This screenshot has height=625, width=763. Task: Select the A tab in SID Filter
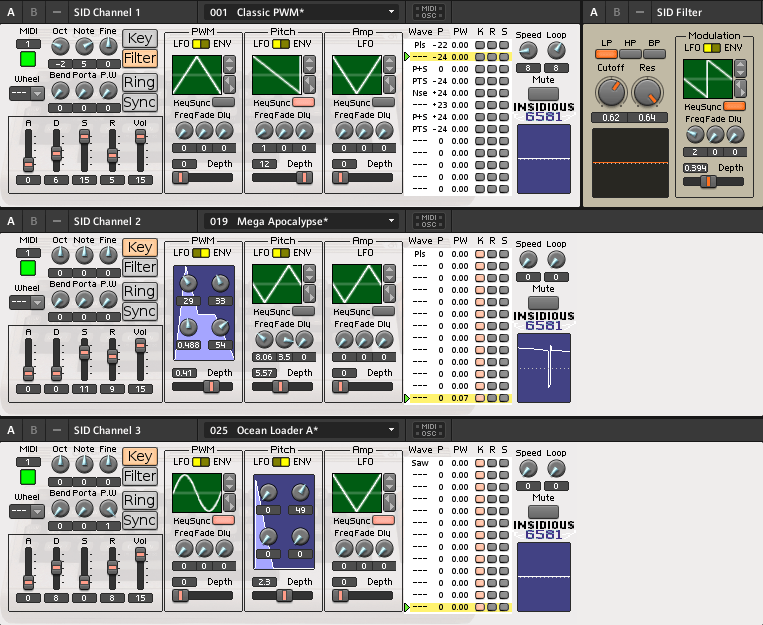(x=594, y=12)
